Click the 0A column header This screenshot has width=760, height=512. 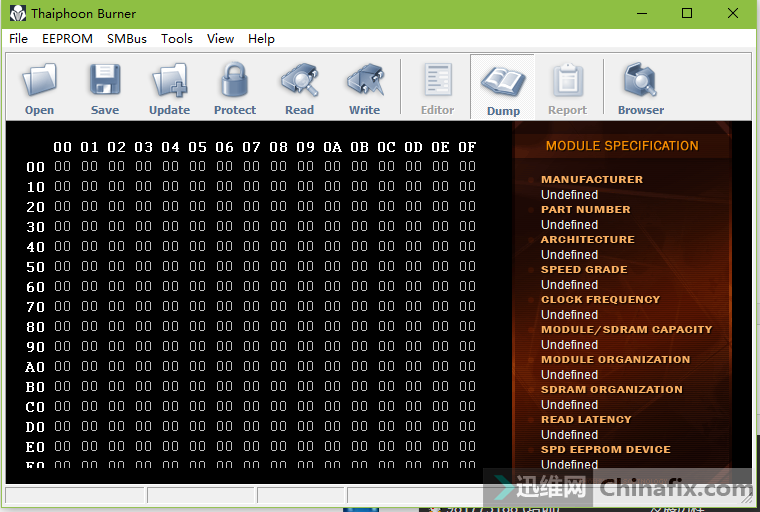pos(332,147)
